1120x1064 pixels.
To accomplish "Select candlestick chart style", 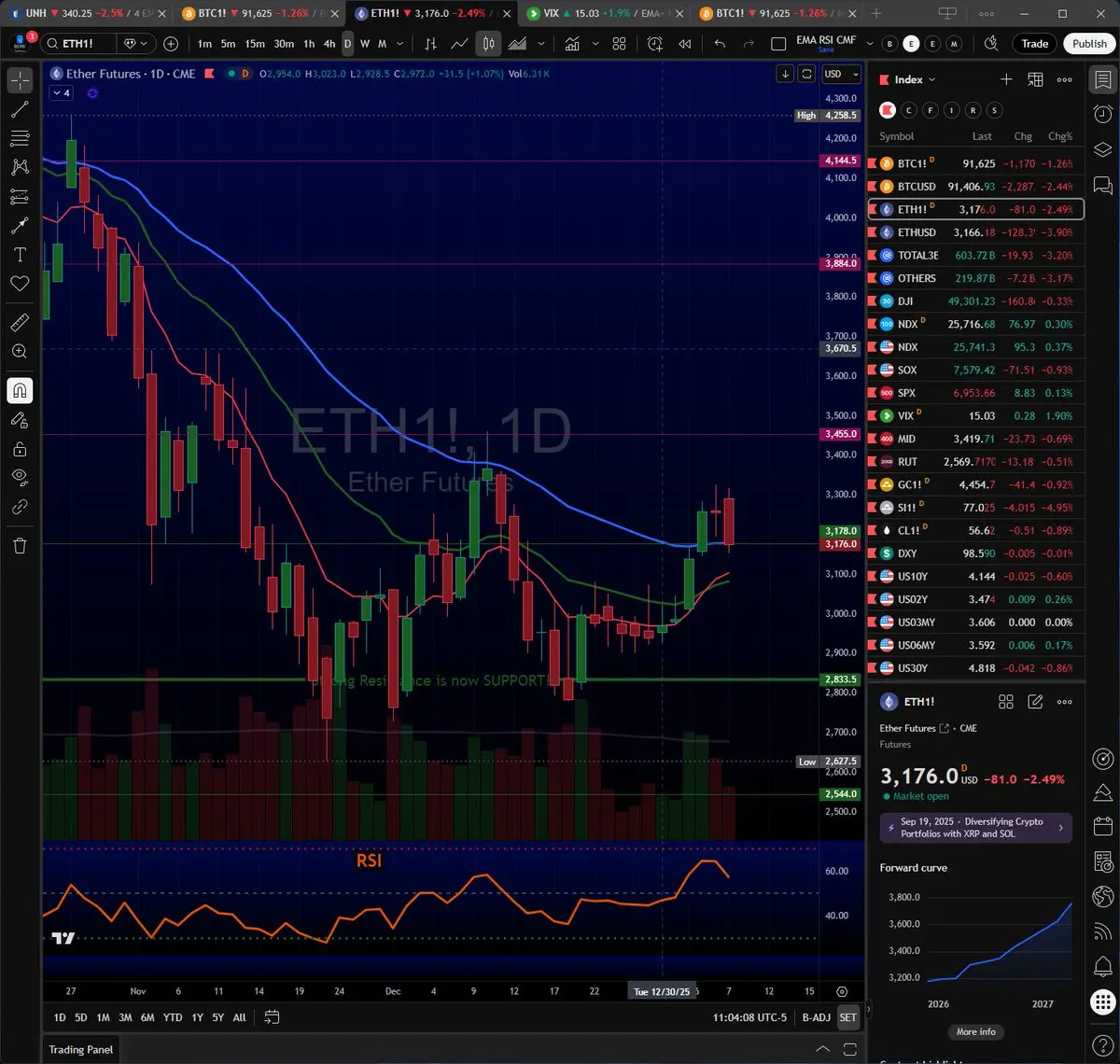I will point(488,44).
